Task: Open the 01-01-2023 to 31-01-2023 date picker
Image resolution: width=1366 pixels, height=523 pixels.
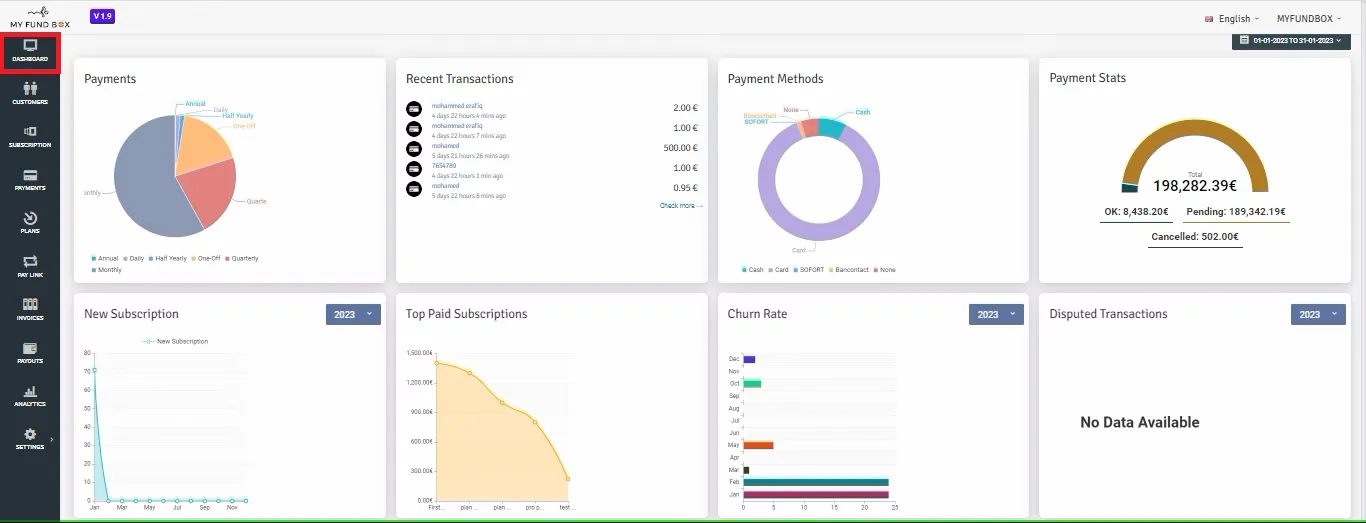Action: click(x=1289, y=41)
